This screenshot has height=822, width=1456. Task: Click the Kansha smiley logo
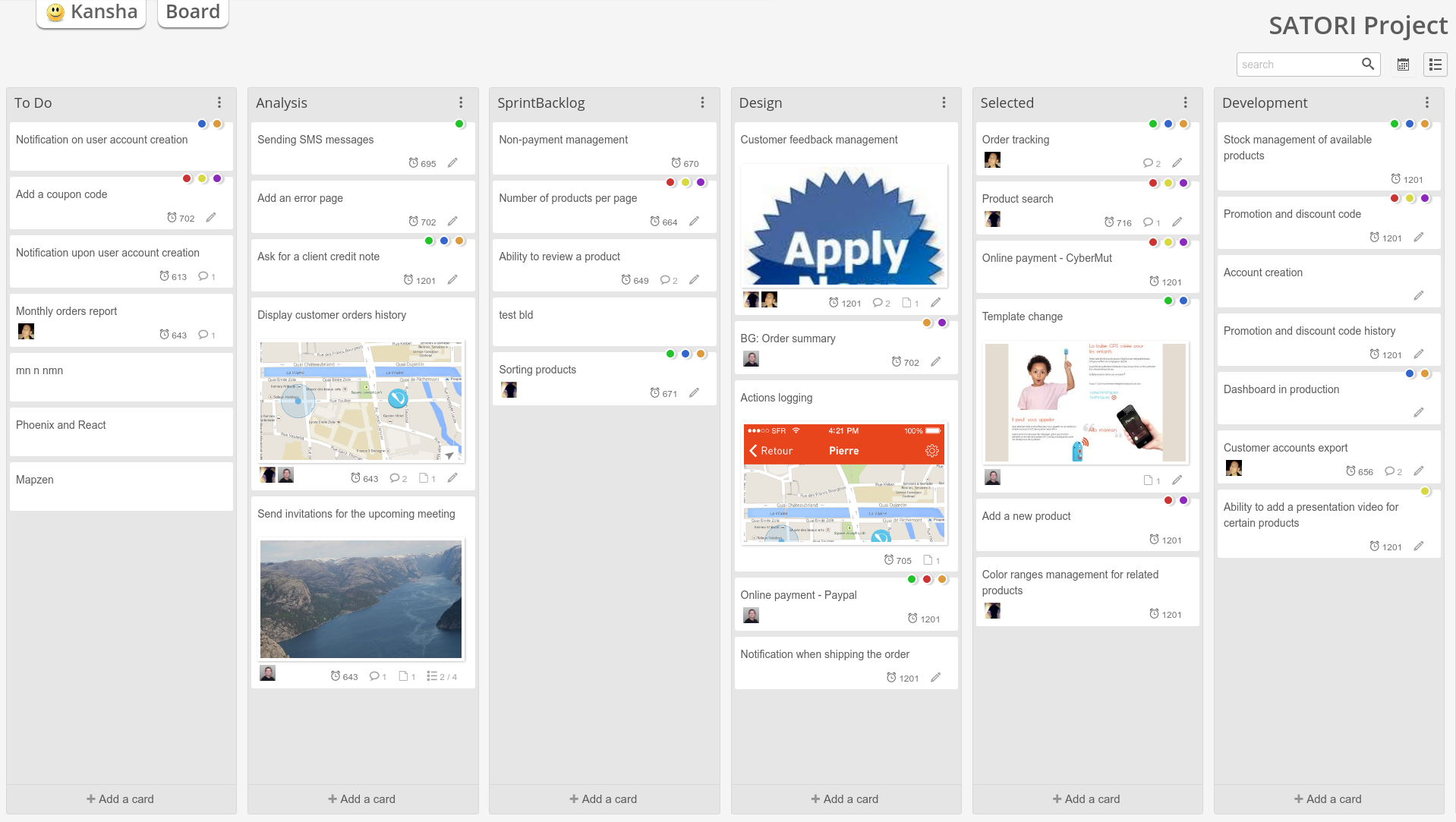pyautogui.click(x=55, y=12)
